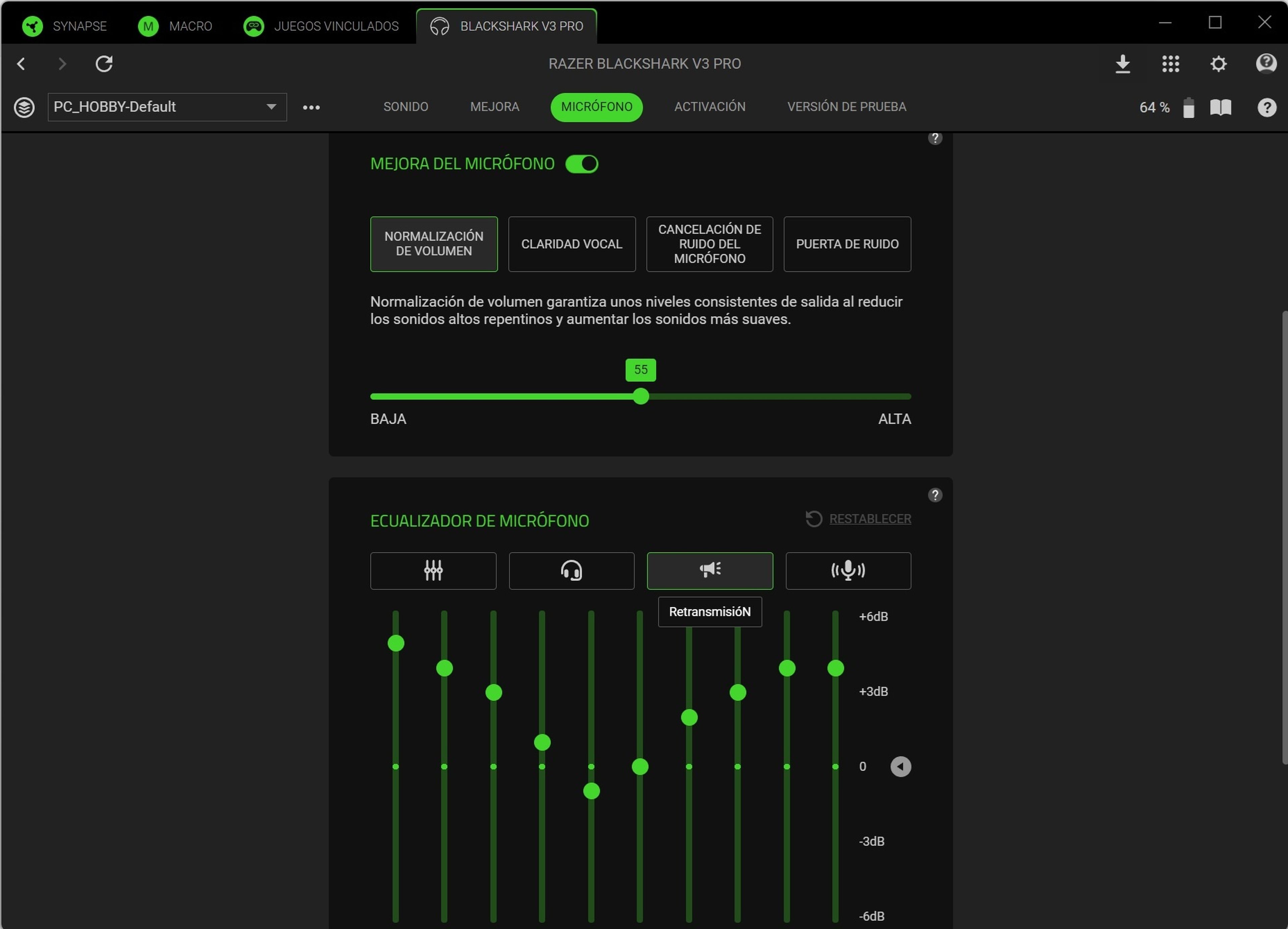Open the user guide book icon
This screenshot has width=1288, height=929.
pyautogui.click(x=1221, y=107)
